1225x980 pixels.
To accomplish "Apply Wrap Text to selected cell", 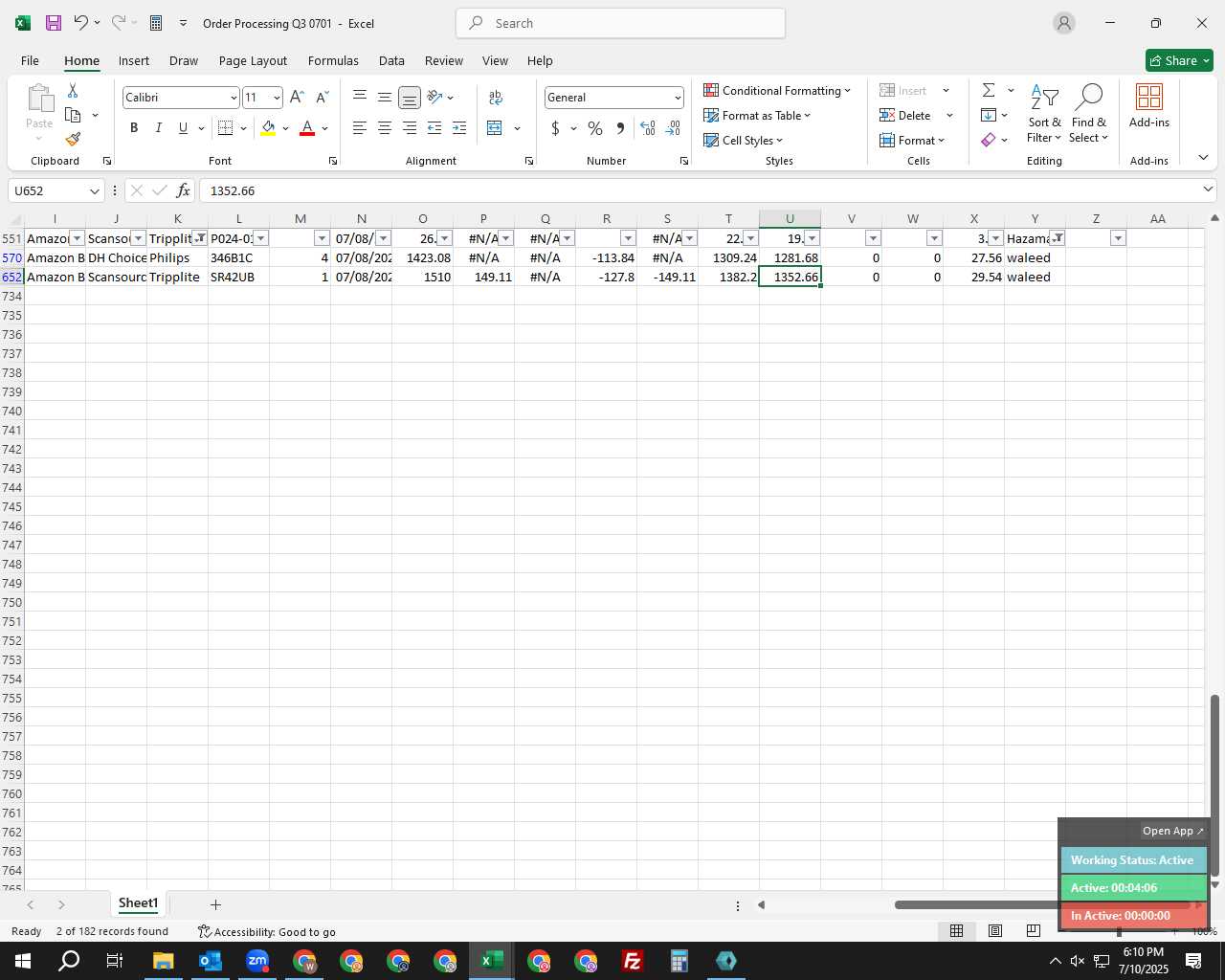I will pos(496,97).
